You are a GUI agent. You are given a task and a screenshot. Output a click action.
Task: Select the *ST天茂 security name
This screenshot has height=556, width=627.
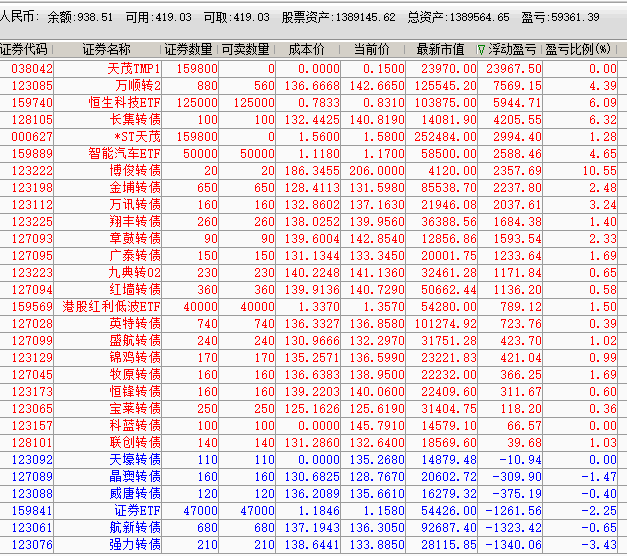137,136
